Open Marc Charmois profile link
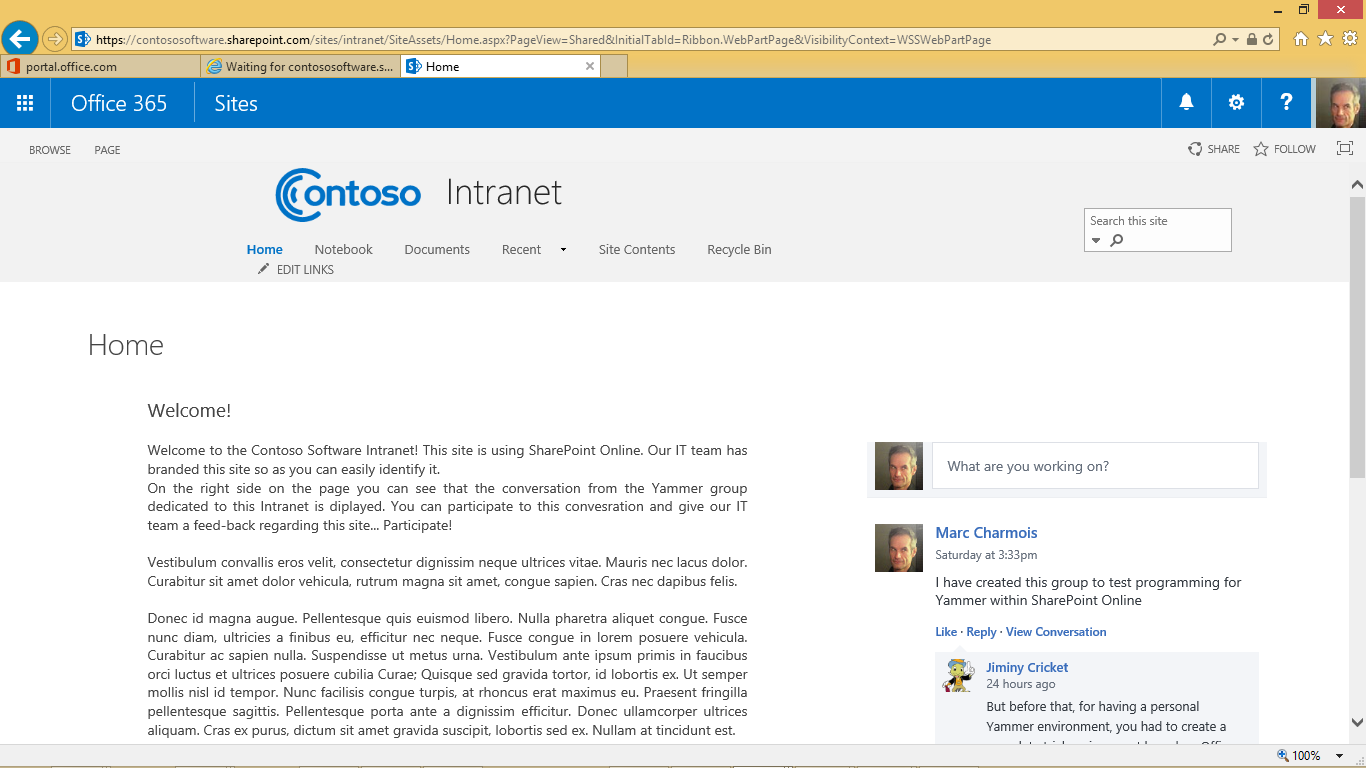Image resolution: width=1366 pixels, height=768 pixels. (x=986, y=533)
